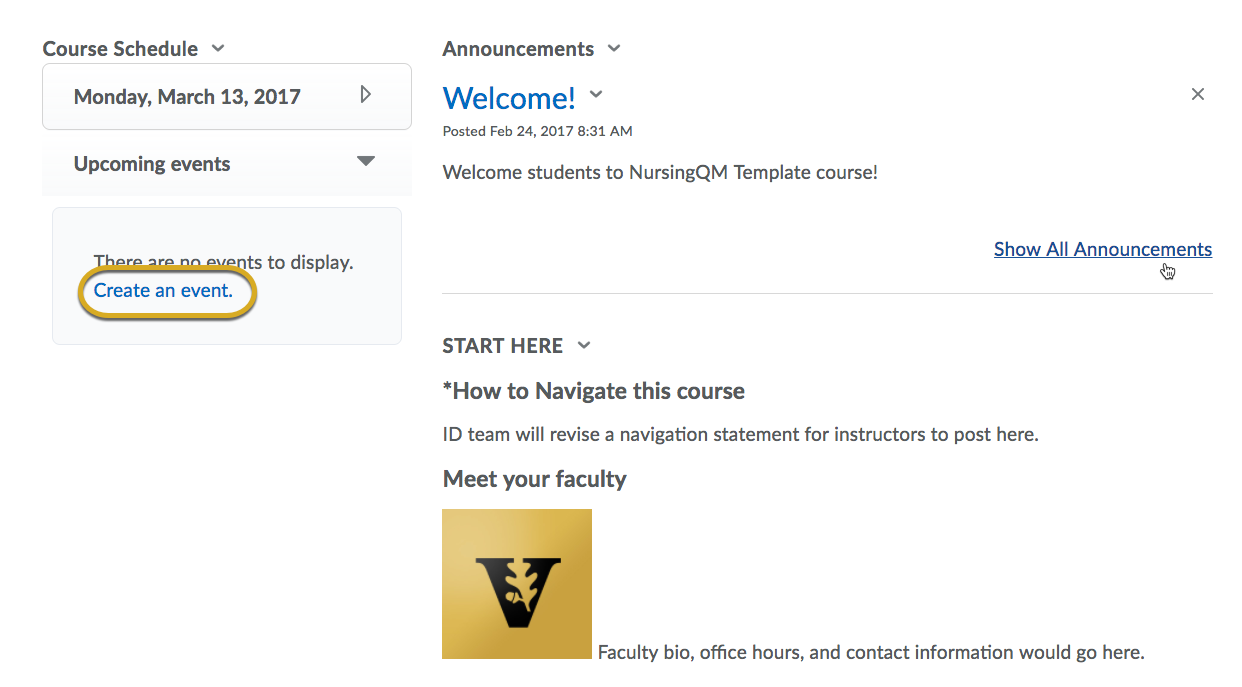Click the Posted Feb 24, 2017 timestamp
The width and height of the screenshot is (1242, 687).
[538, 131]
